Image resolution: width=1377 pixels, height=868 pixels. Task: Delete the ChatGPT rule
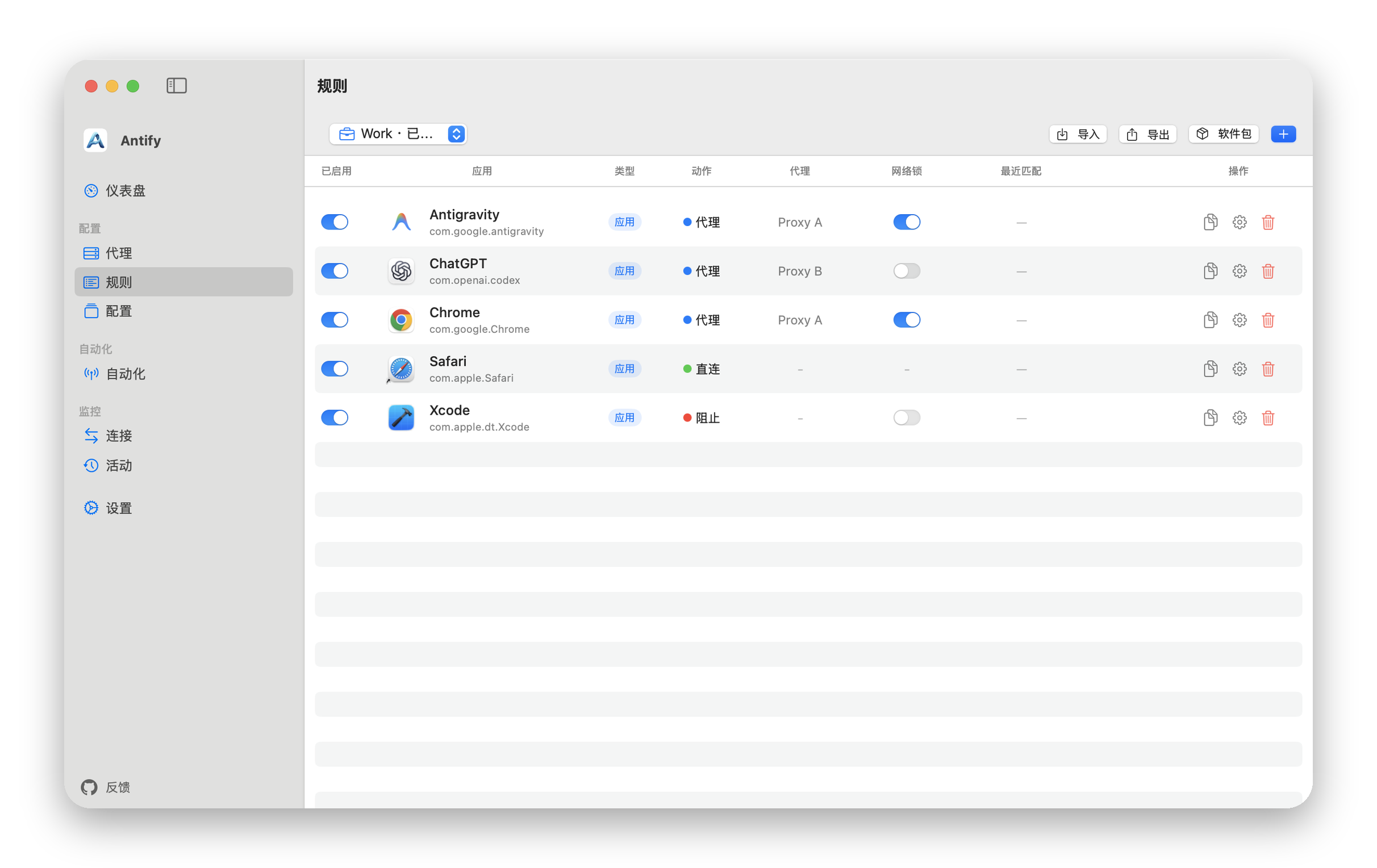(1268, 271)
